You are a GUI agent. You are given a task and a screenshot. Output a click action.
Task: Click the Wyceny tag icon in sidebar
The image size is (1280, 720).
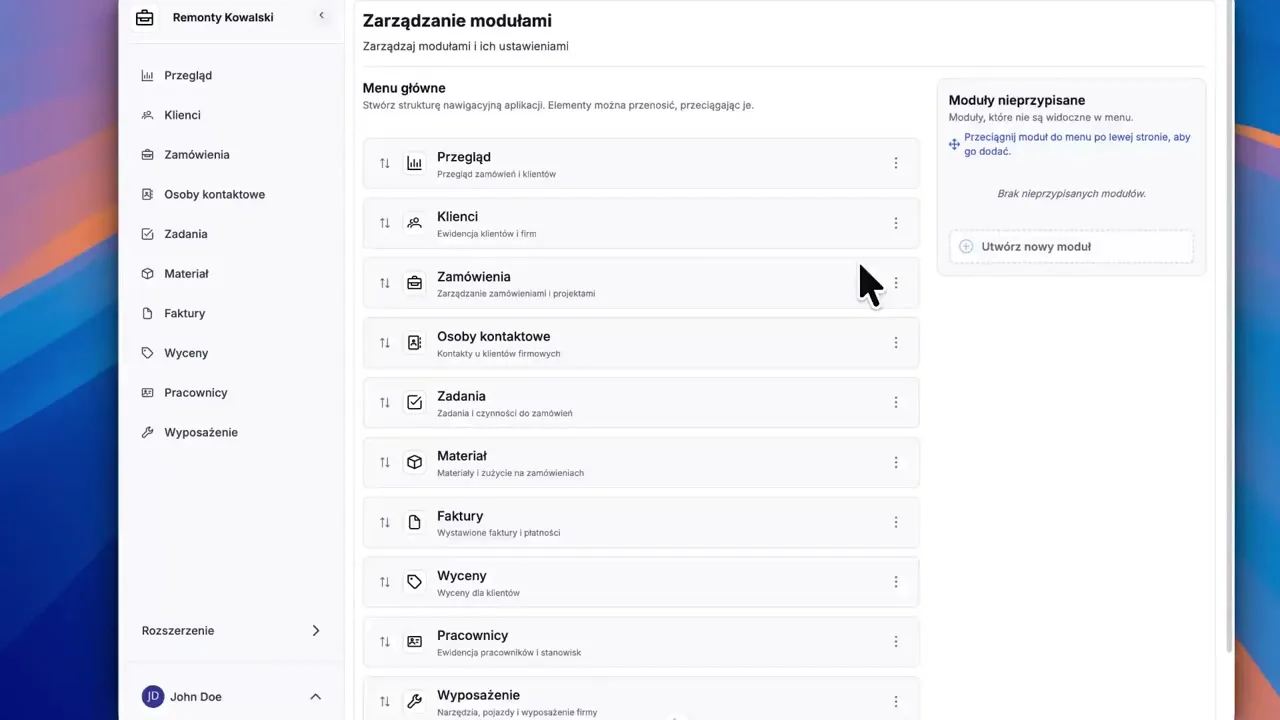click(x=147, y=353)
